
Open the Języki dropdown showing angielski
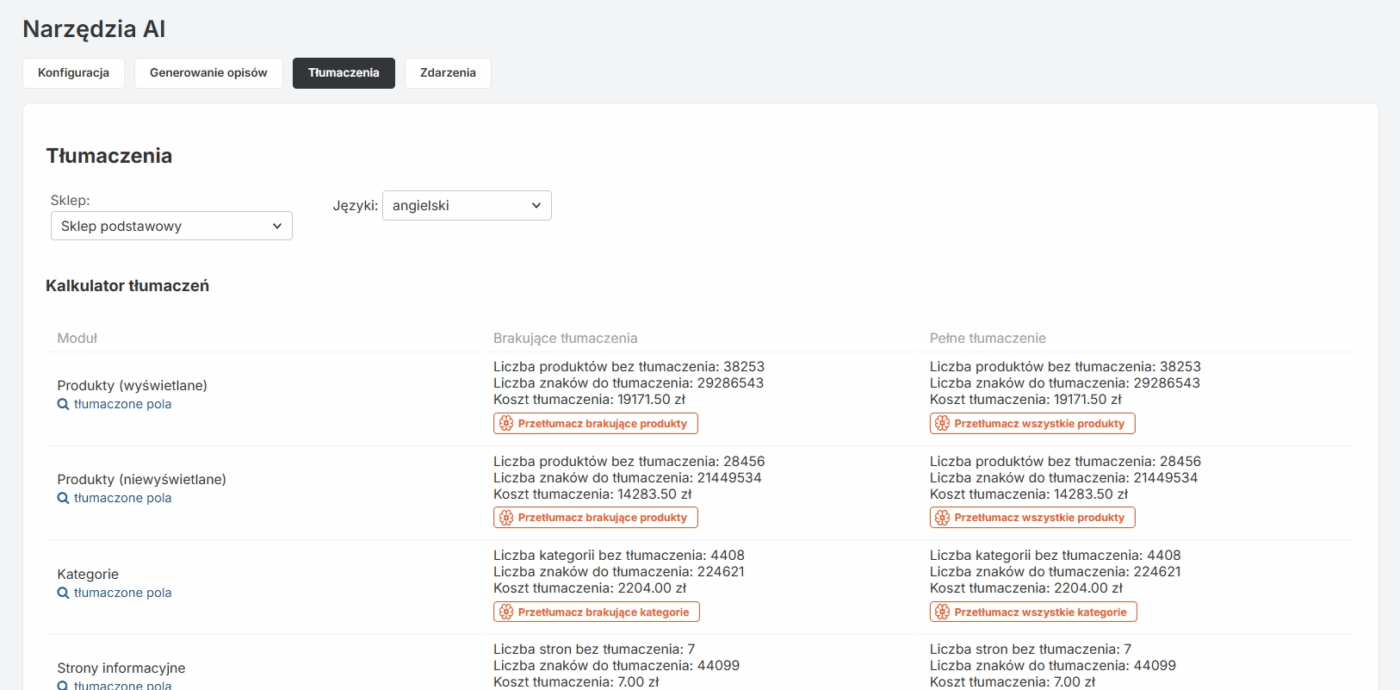[466, 205]
